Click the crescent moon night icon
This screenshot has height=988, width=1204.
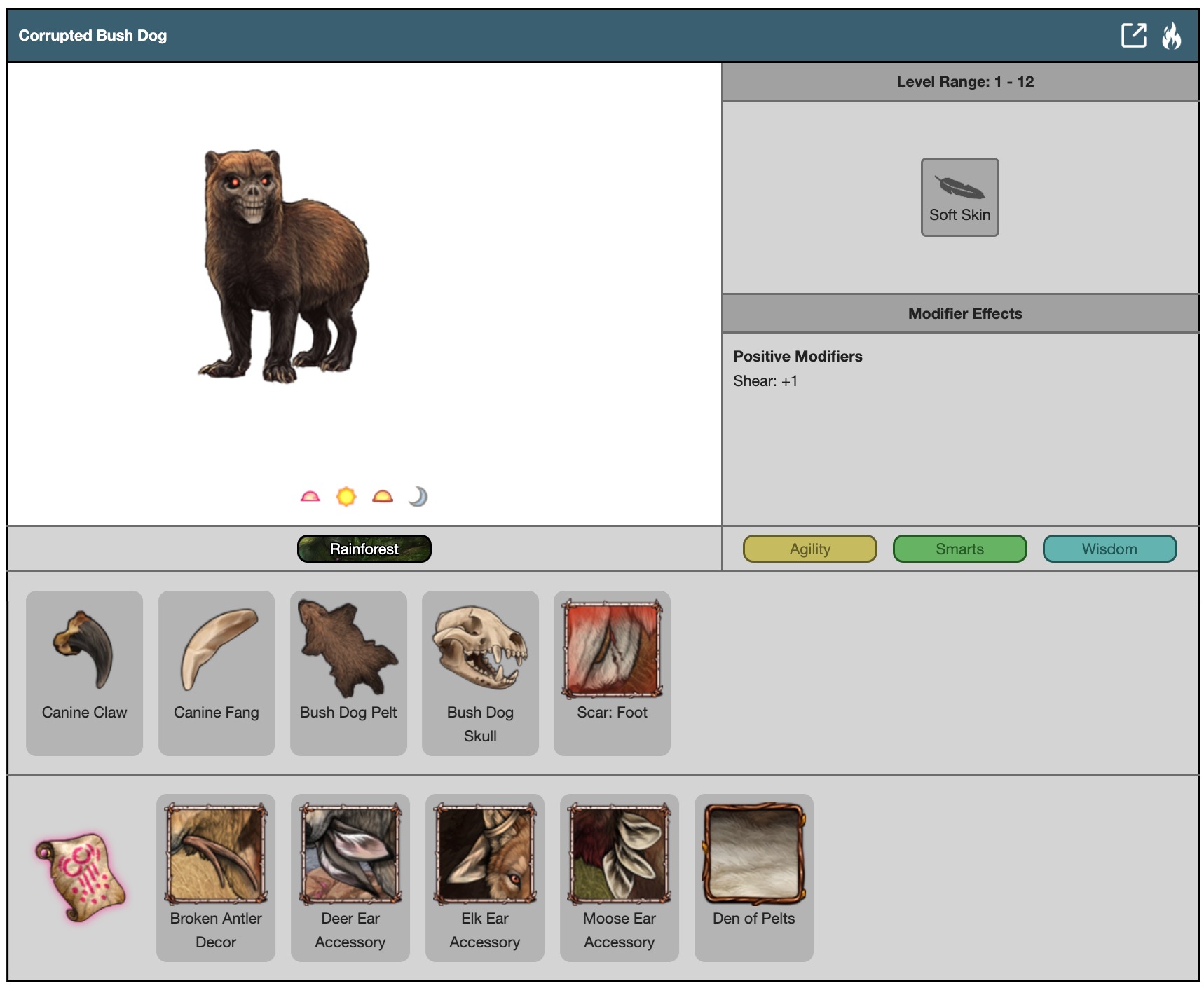[418, 497]
